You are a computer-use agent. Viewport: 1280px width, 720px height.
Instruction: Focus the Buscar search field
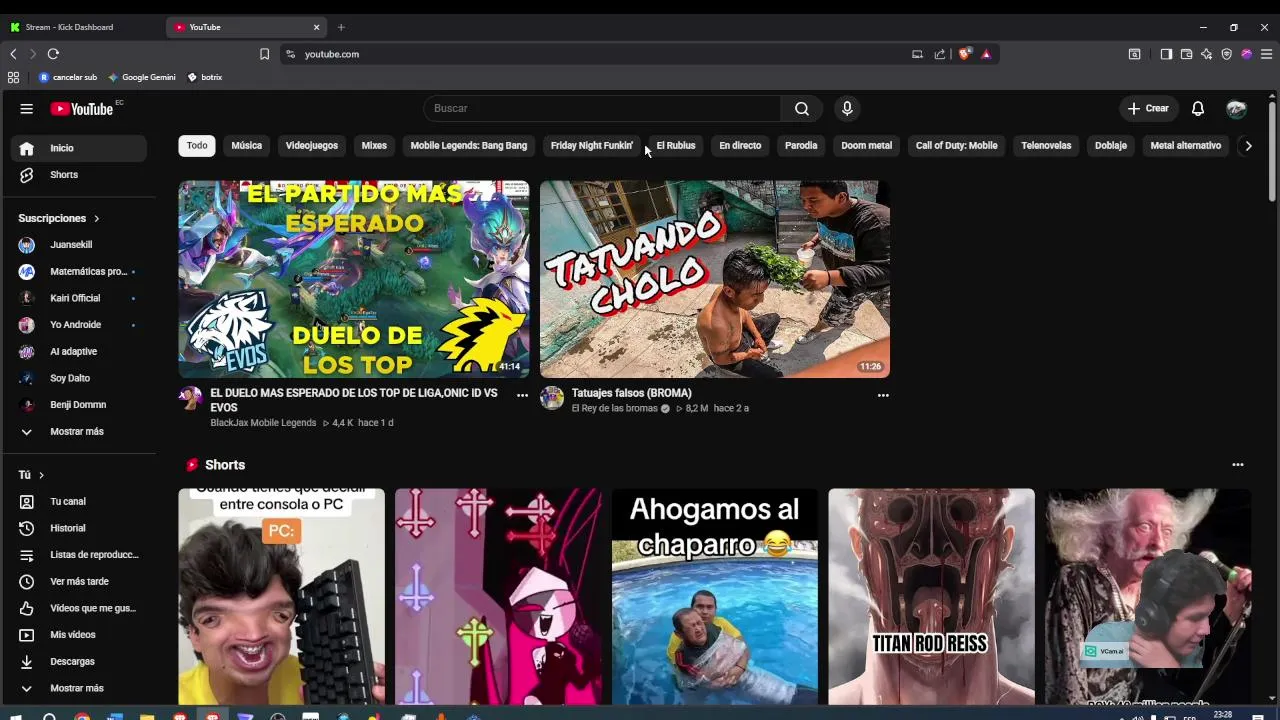tap(603, 108)
